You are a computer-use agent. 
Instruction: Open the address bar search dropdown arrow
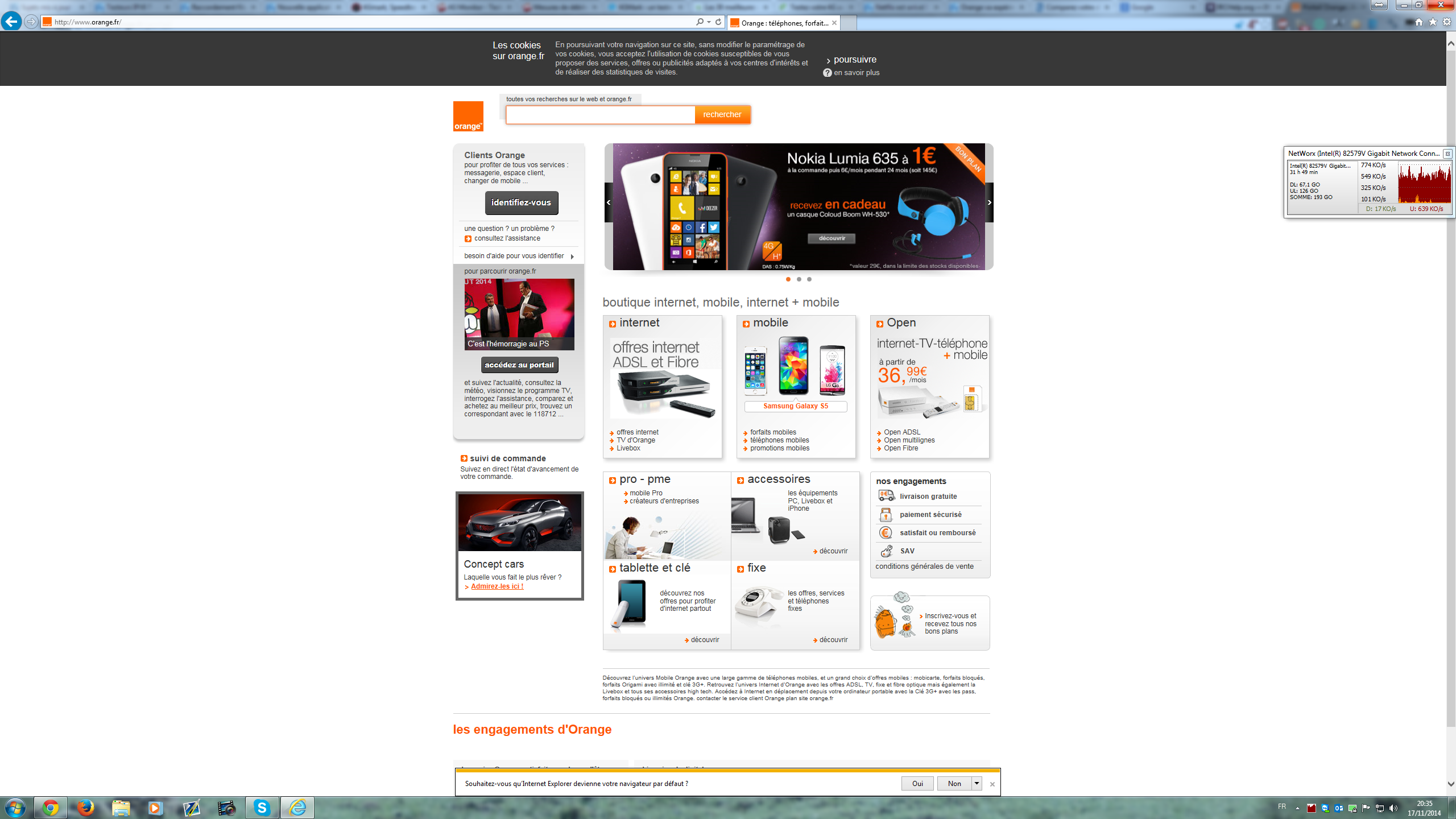pyautogui.click(x=709, y=22)
